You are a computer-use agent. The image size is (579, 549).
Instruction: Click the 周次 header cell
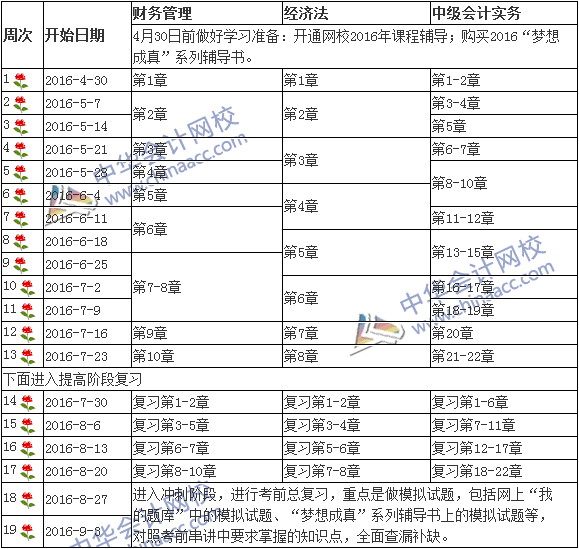pyautogui.click(x=22, y=35)
